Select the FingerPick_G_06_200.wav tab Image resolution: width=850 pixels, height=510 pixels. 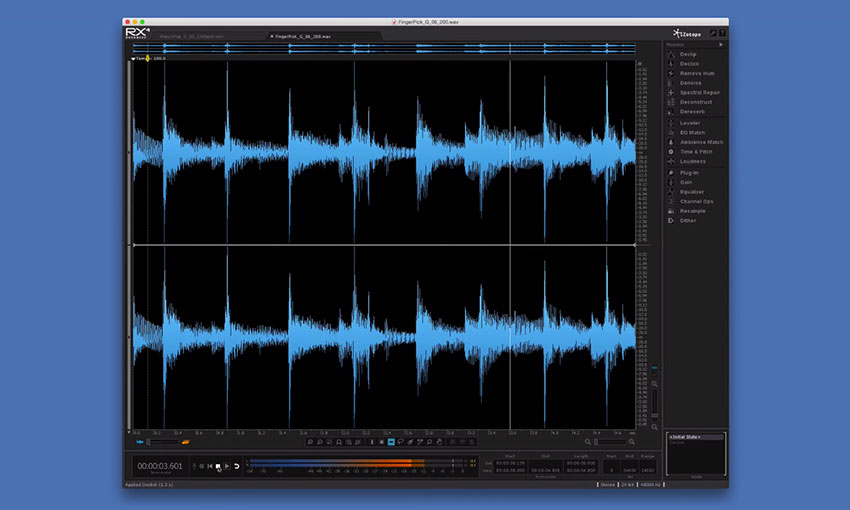pyautogui.click(x=303, y=36)
